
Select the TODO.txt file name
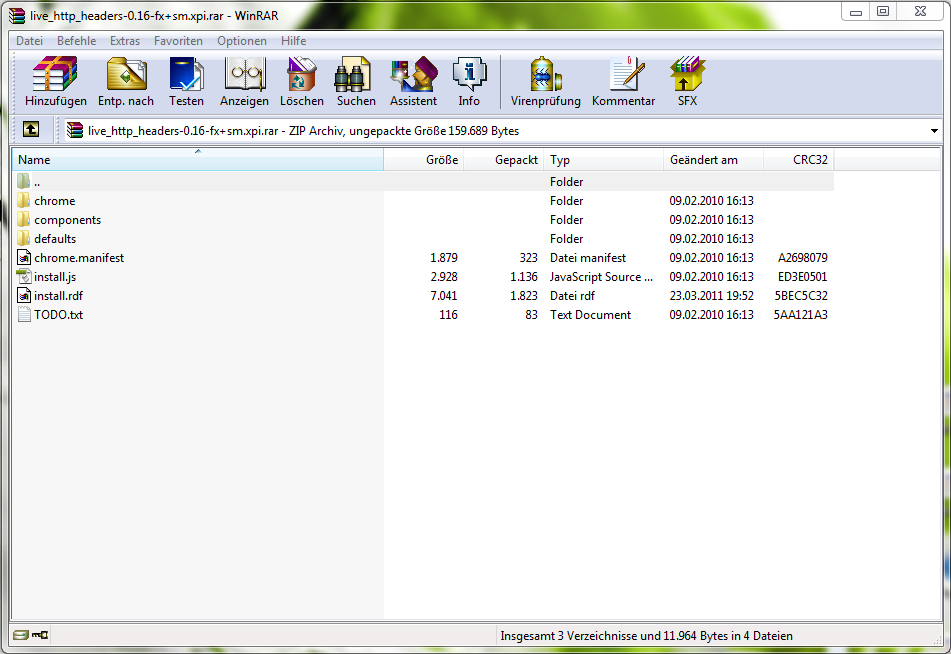[x=58, y=315]
